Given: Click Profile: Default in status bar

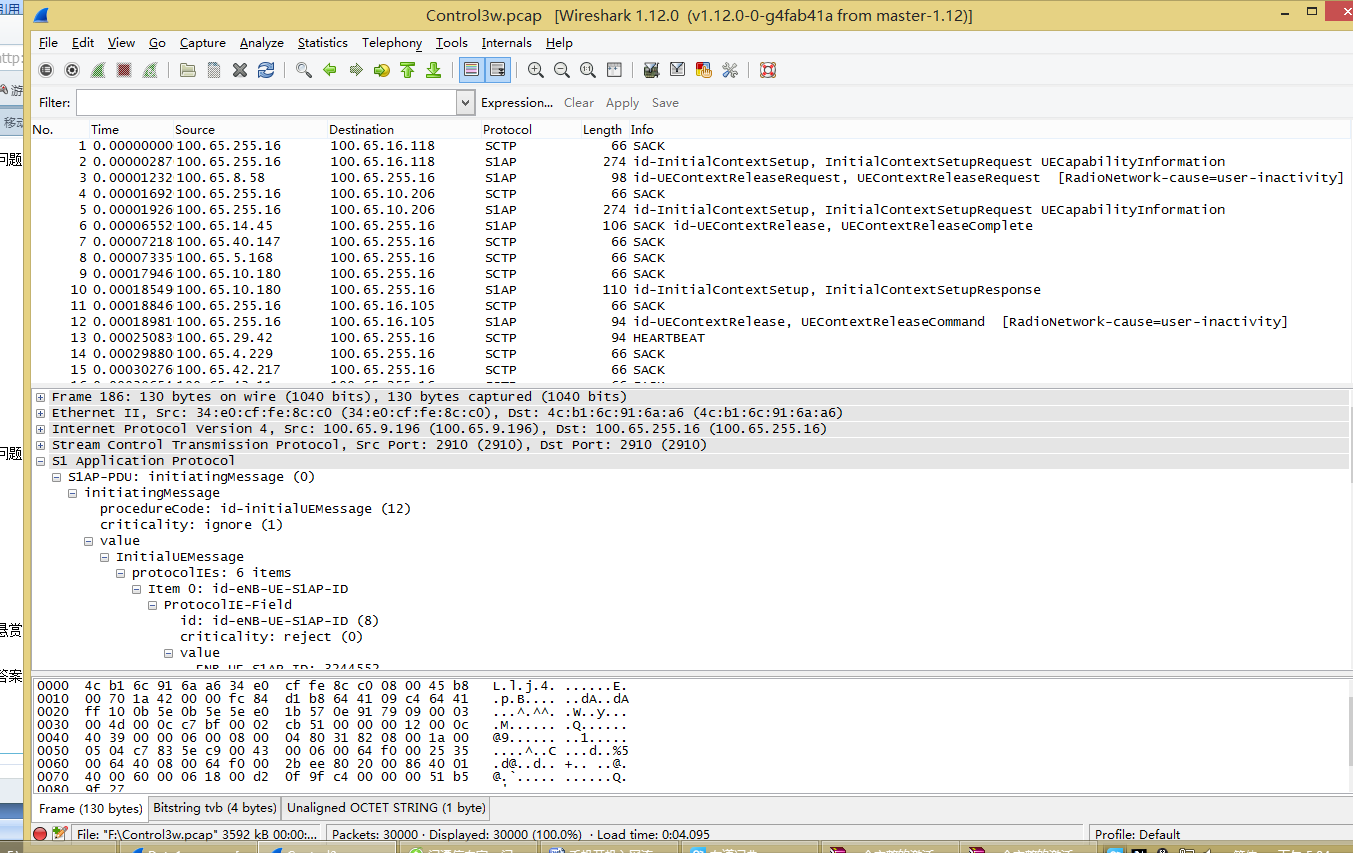Looking at the screenshot, I should (1138, 834).
